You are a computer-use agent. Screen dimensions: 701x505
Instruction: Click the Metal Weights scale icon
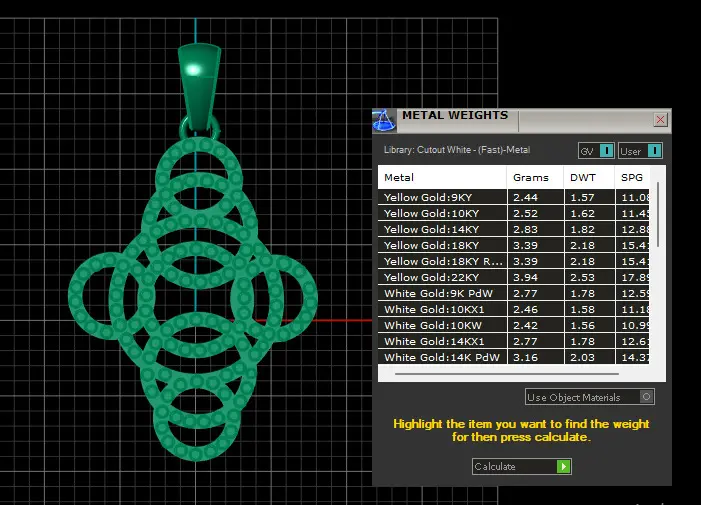[384, 121]
